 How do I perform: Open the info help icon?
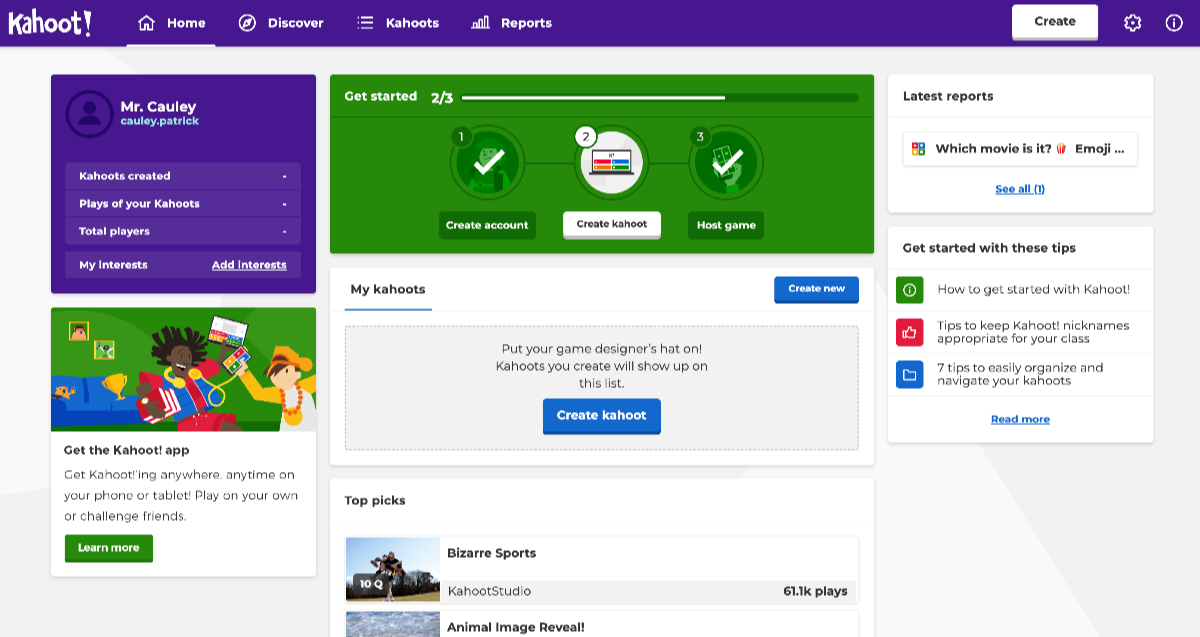pos(1174,23)
